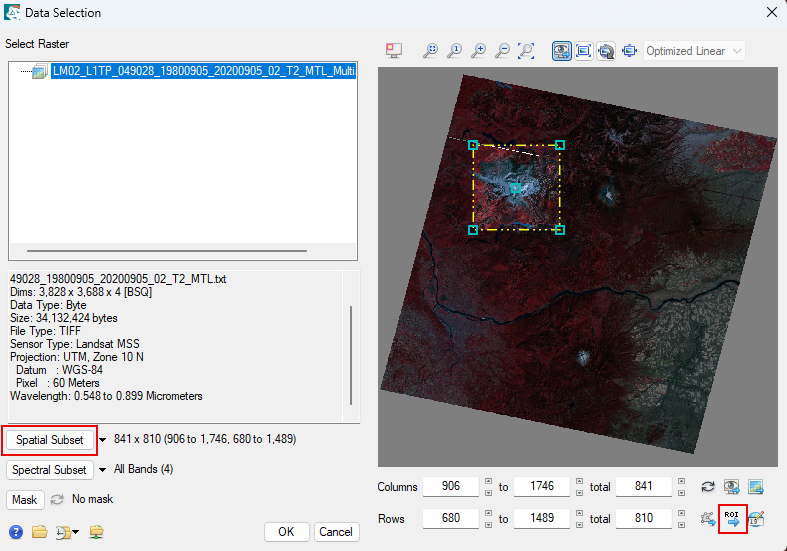The image size is (787, 551).
Task: Click the zoom to full extent icon
Action: point(527,50)
